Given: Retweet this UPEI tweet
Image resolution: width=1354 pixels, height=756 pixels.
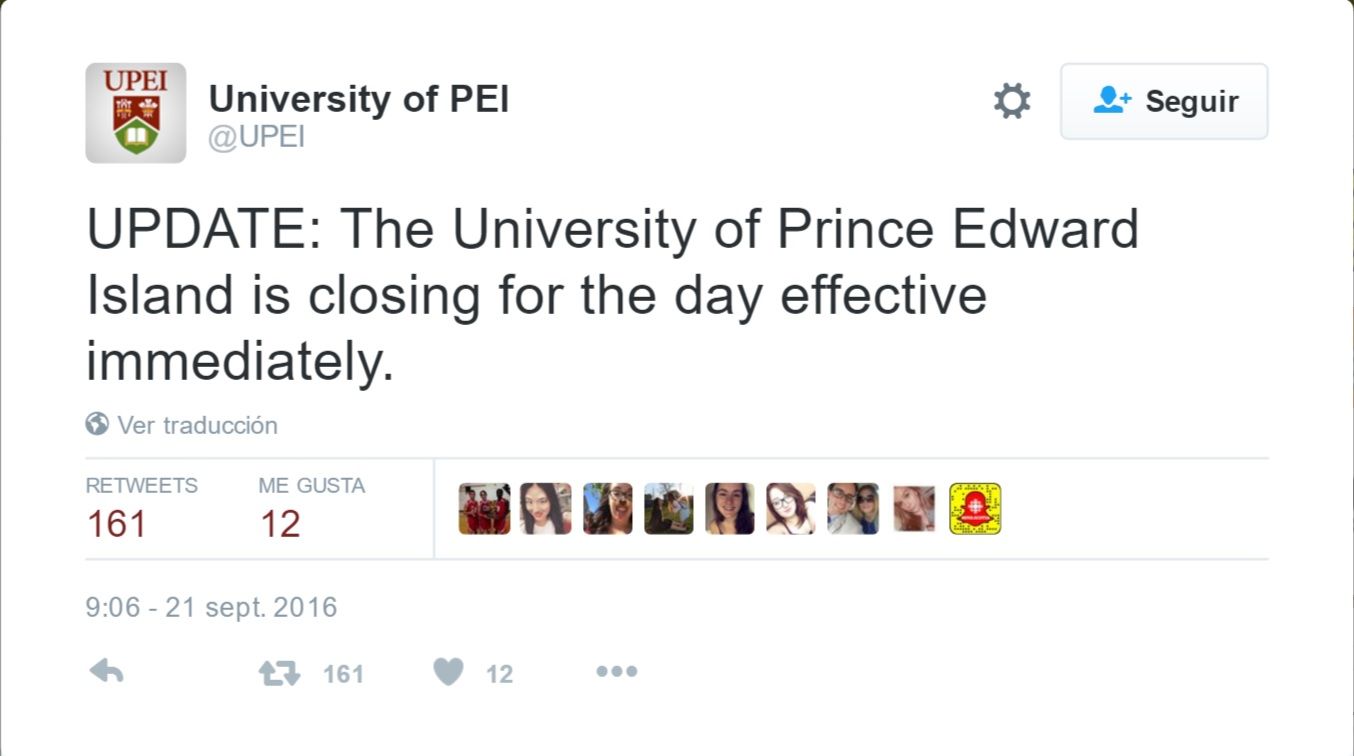Looking at the screenshot, I should coord(279,673).
